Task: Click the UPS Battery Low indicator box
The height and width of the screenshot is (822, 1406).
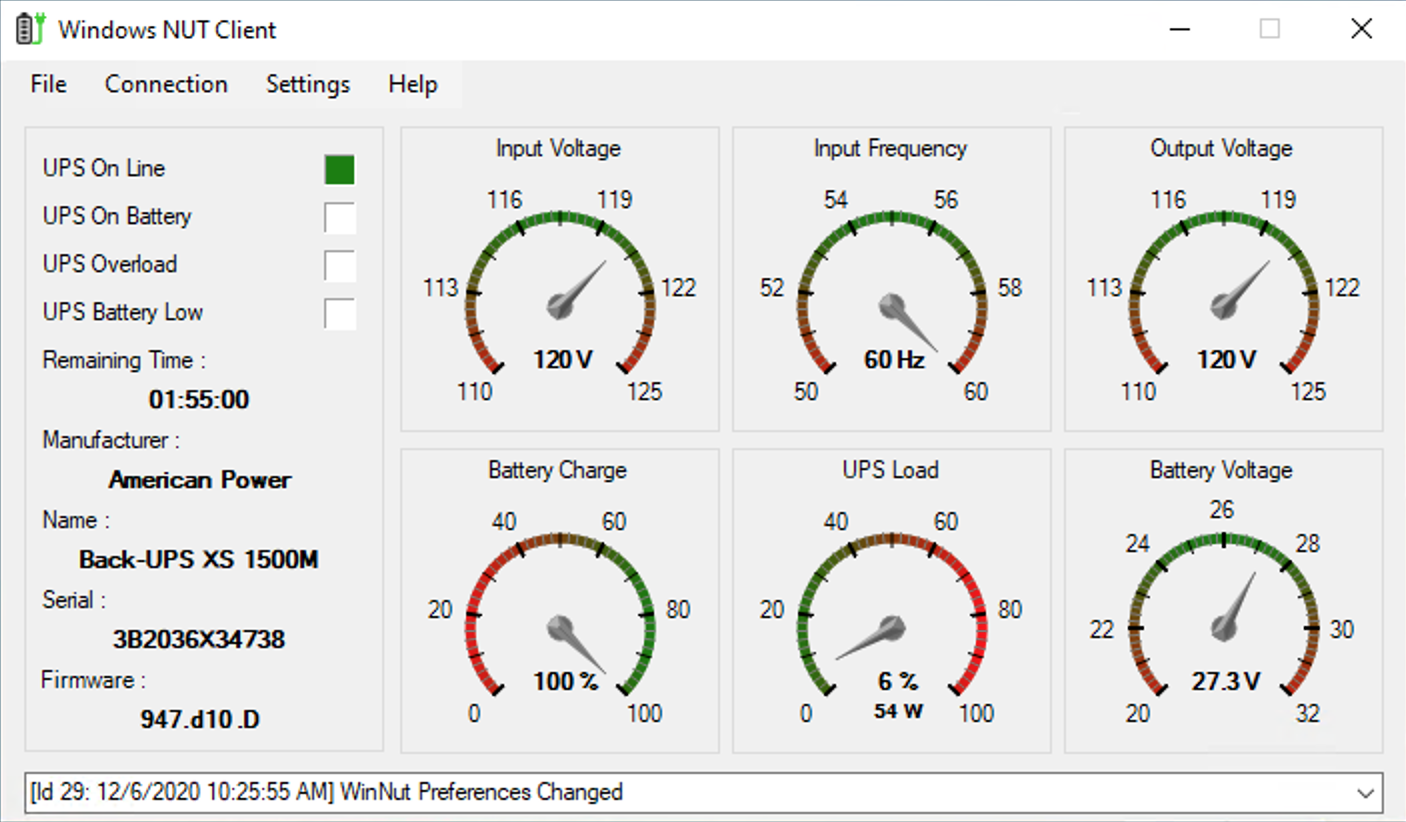Action: pos(339,314)
